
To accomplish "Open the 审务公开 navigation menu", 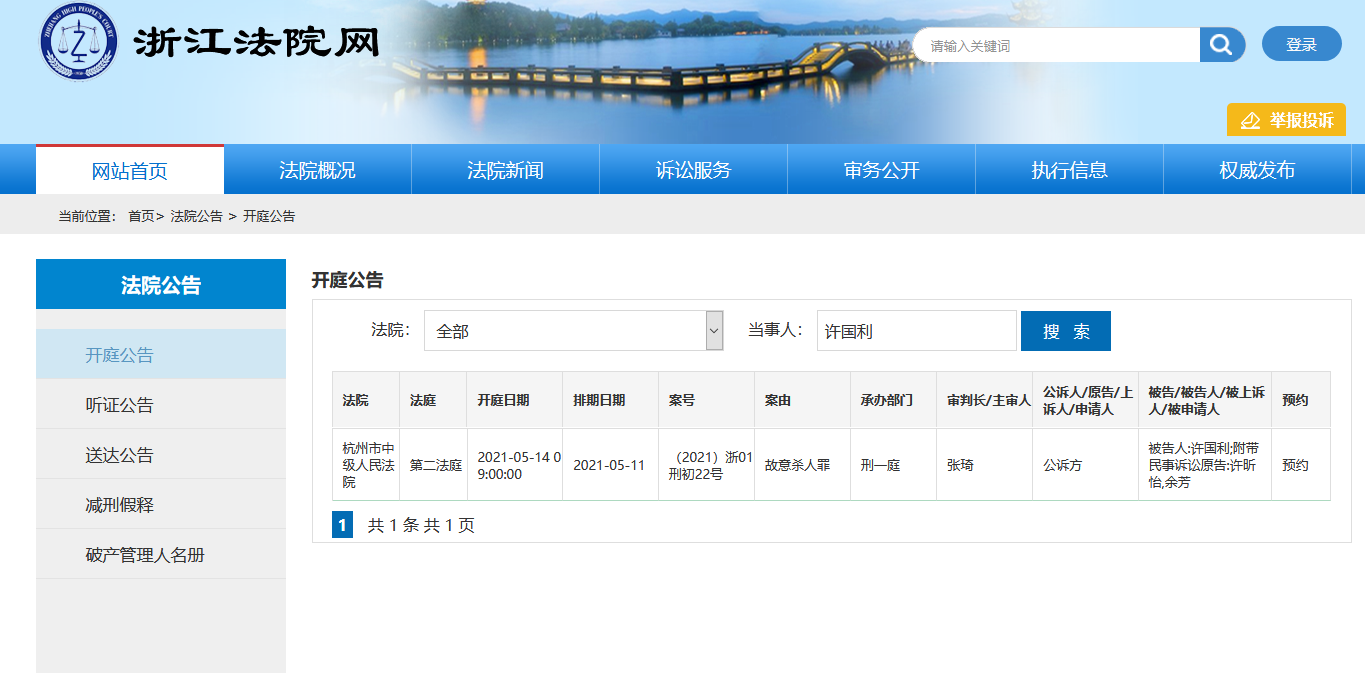I will coord(881,170).
